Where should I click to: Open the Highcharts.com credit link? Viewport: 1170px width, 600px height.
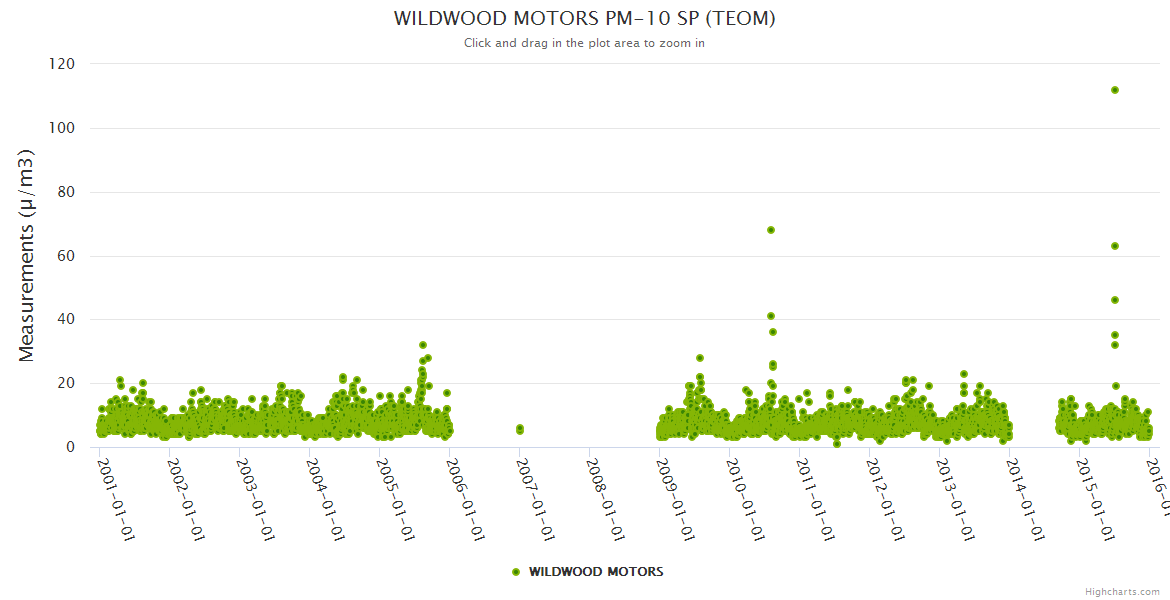tap(1122, 591)
